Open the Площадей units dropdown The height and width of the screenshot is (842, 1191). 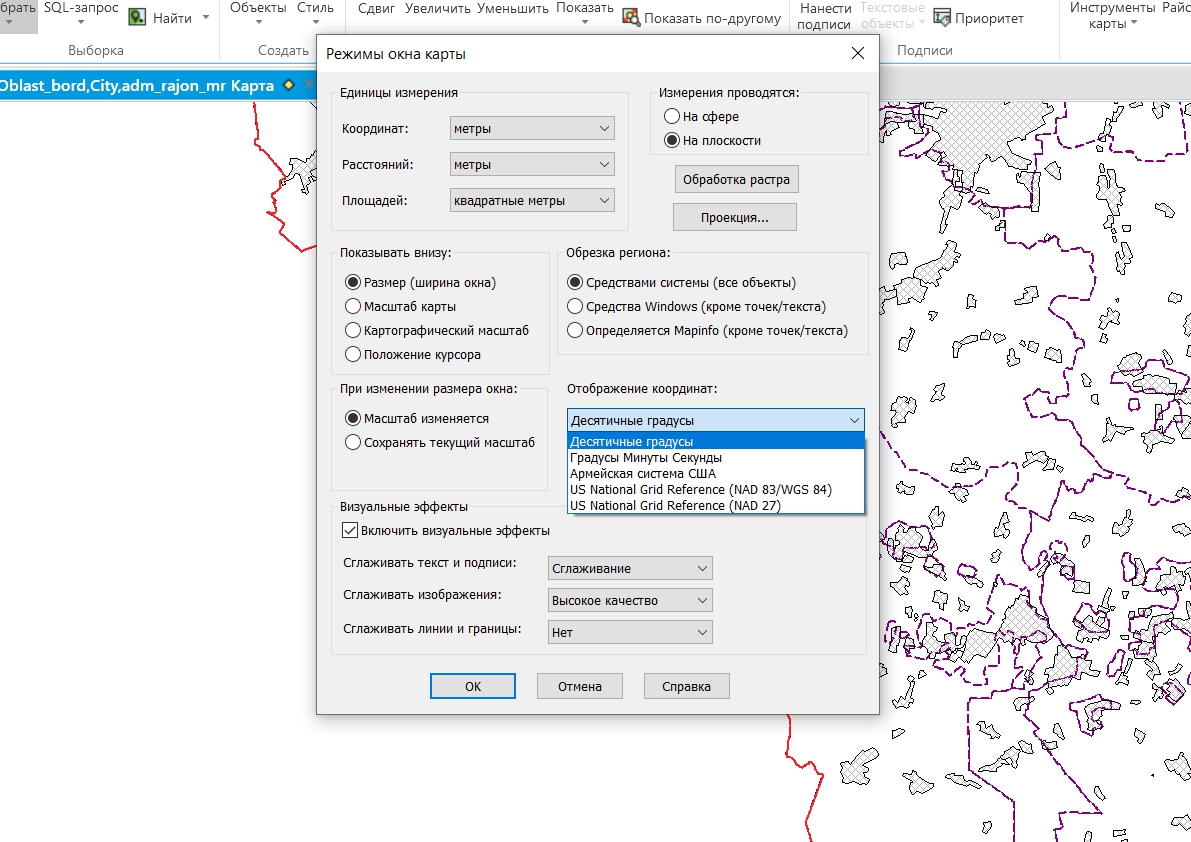532,200
